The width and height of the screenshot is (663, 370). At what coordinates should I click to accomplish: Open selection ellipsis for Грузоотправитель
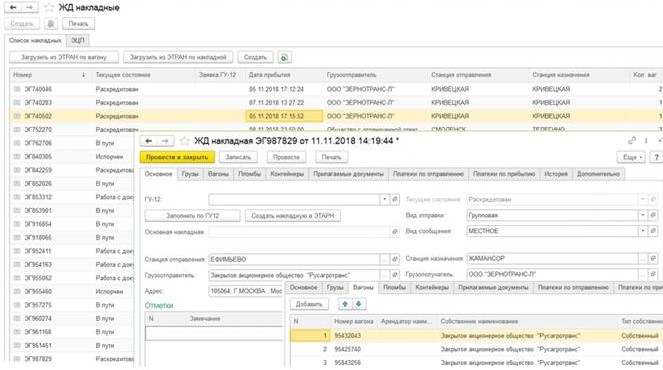pyautogui.click(x=384, y=275)
